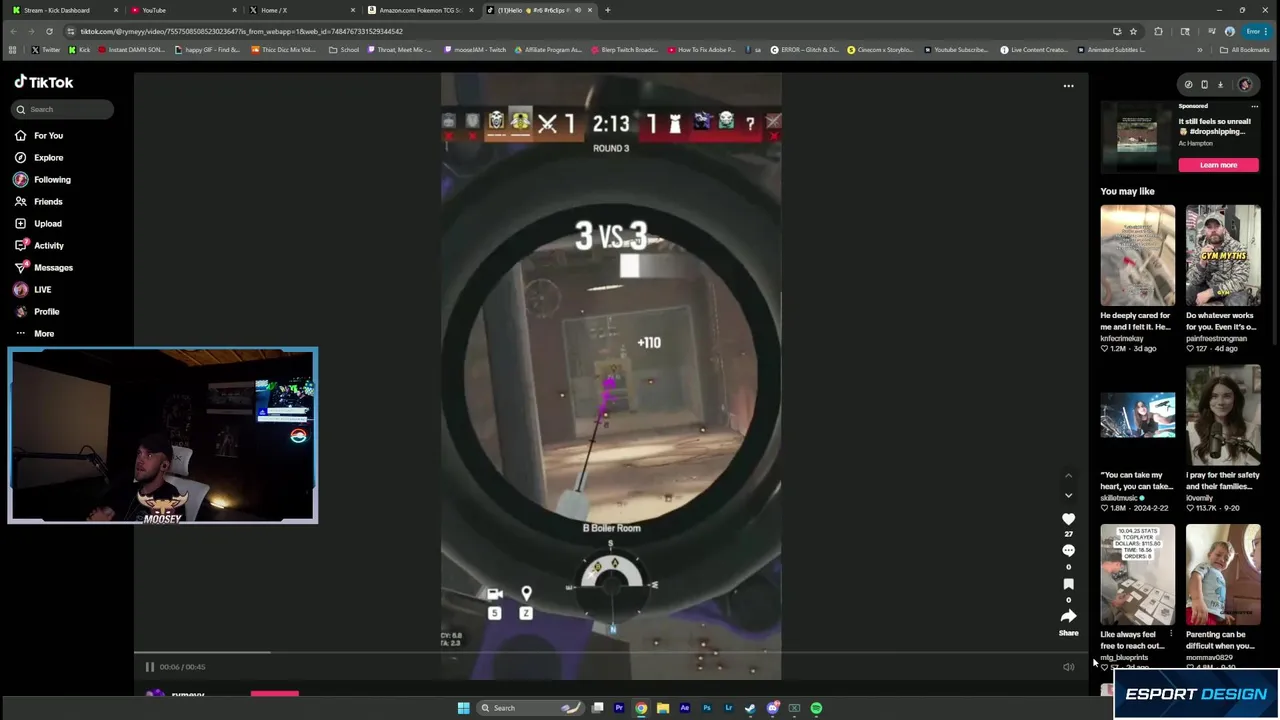Screen dimensions: 1280x720
Task: Reload the page in Chrome
Action: (x=49, y=31)
